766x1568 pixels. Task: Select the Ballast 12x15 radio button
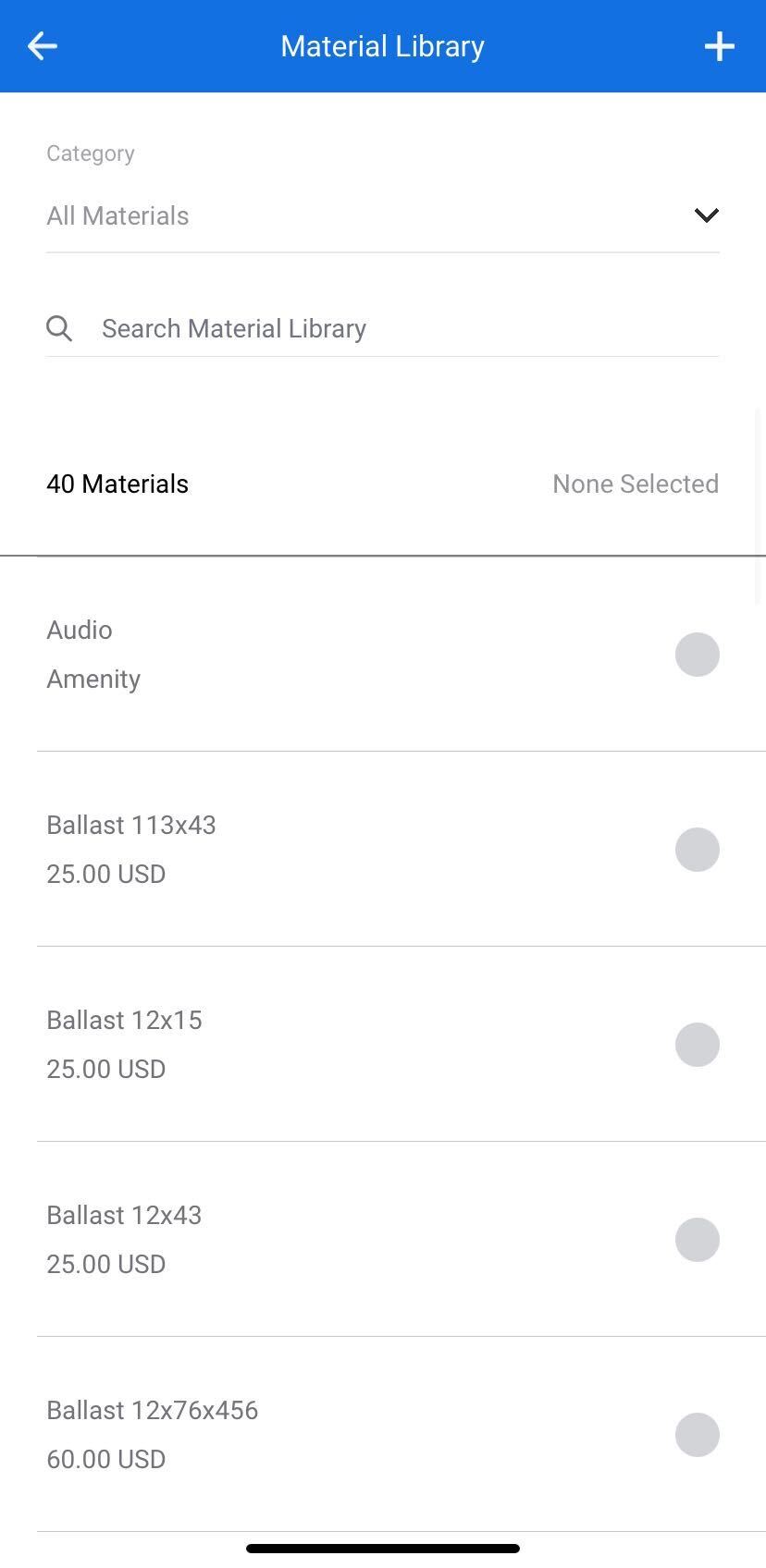click(697, 1045)
